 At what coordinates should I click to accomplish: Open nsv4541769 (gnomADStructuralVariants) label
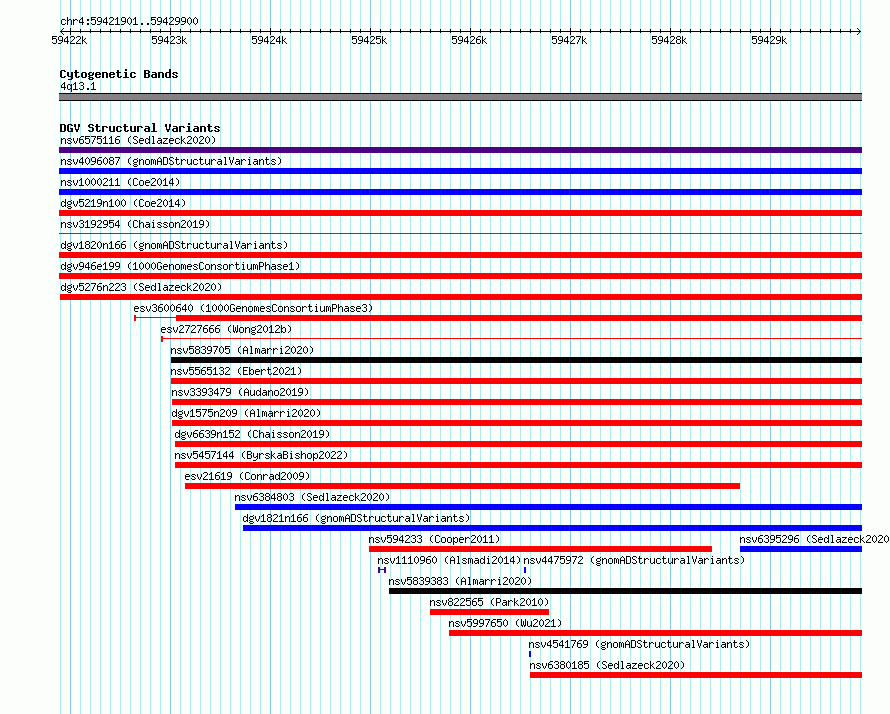click(x=639, y=644)
